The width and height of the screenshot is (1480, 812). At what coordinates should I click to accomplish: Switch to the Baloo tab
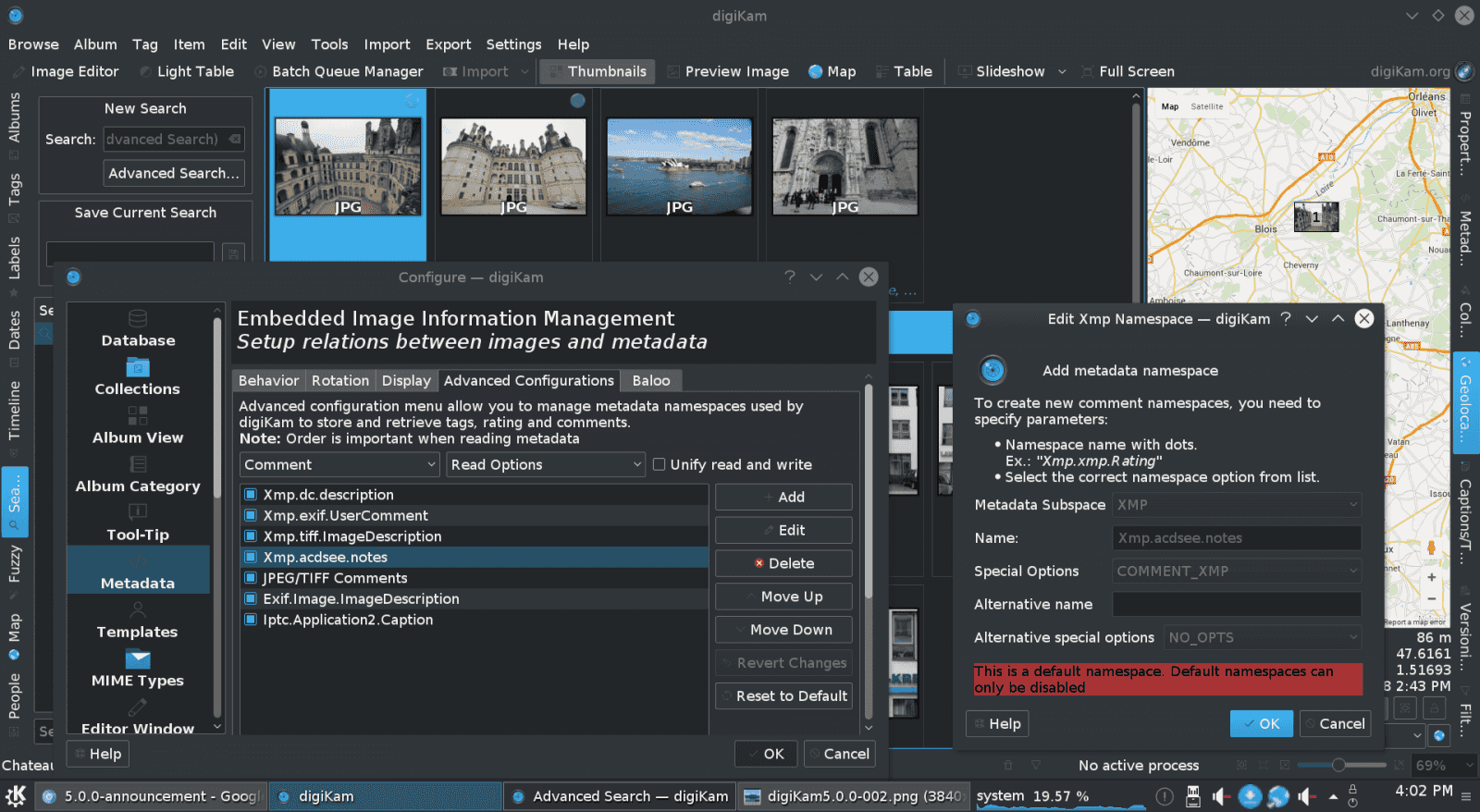click(651, 380)
